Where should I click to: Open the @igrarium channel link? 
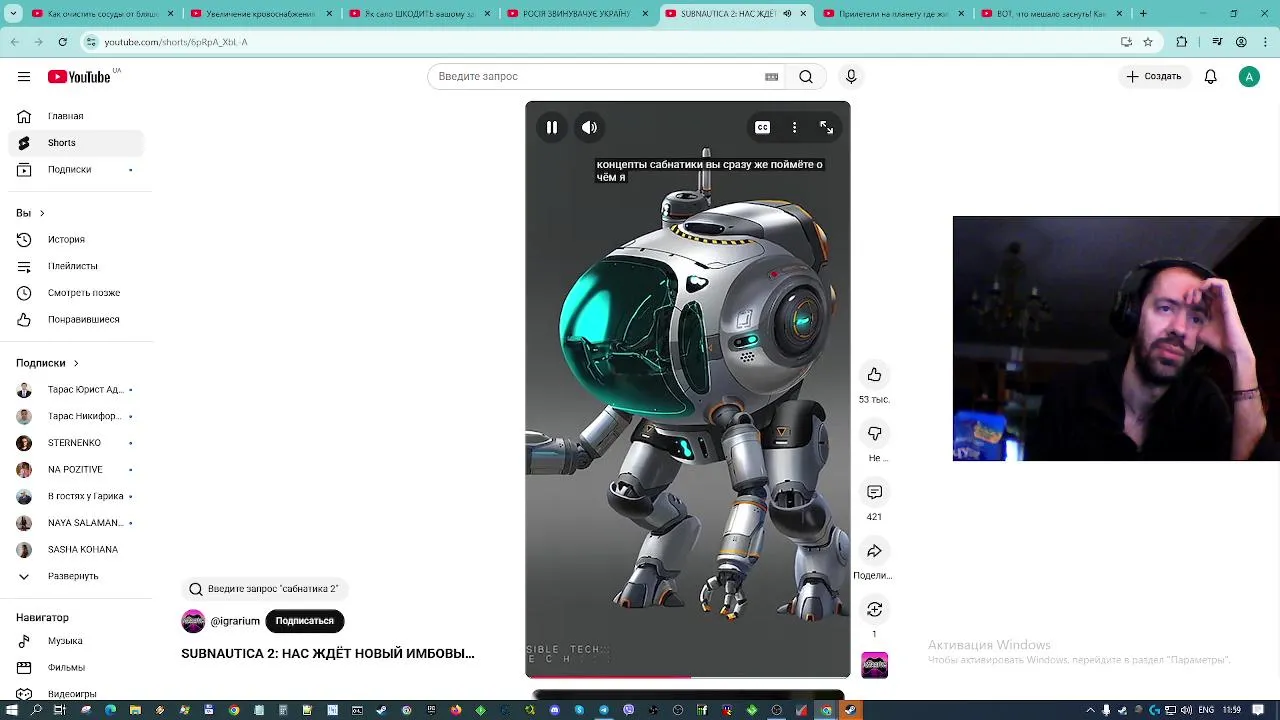235,621
